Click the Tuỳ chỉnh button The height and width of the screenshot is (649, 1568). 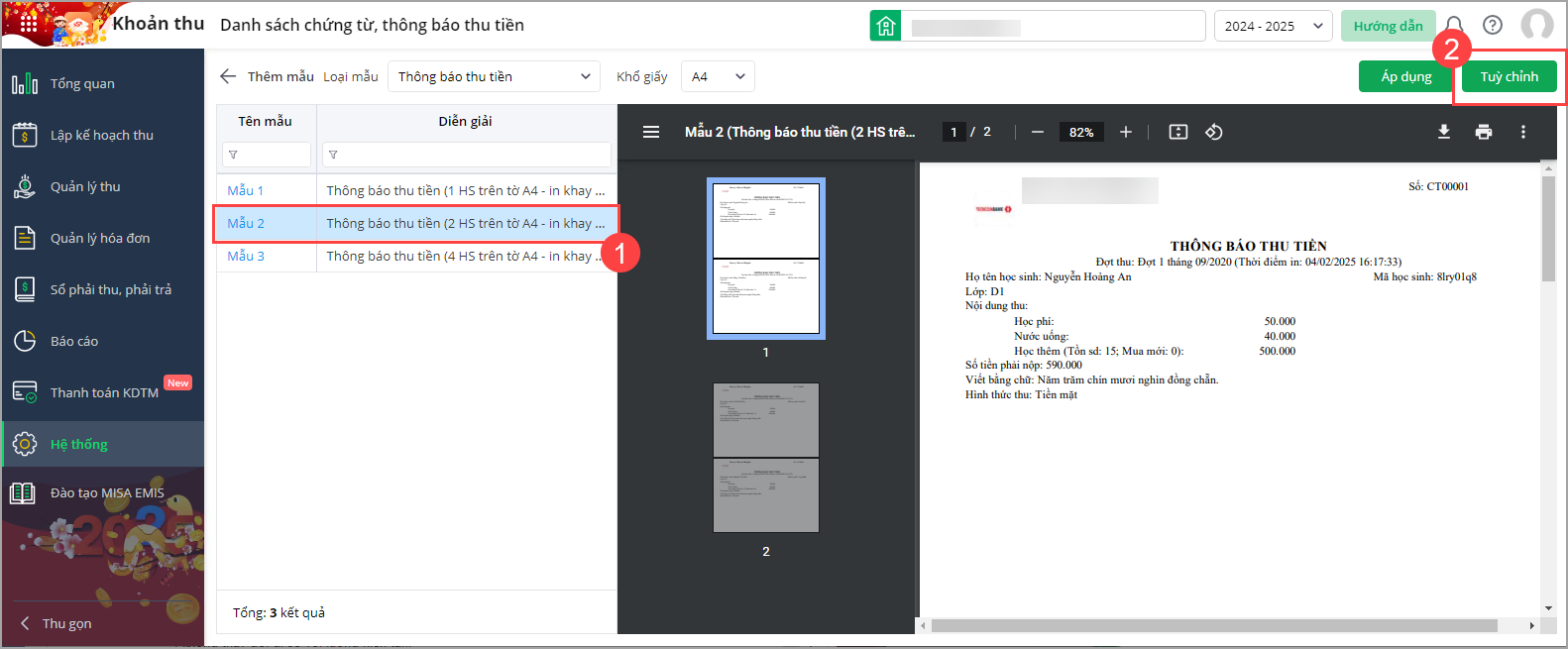point(1510,76)
